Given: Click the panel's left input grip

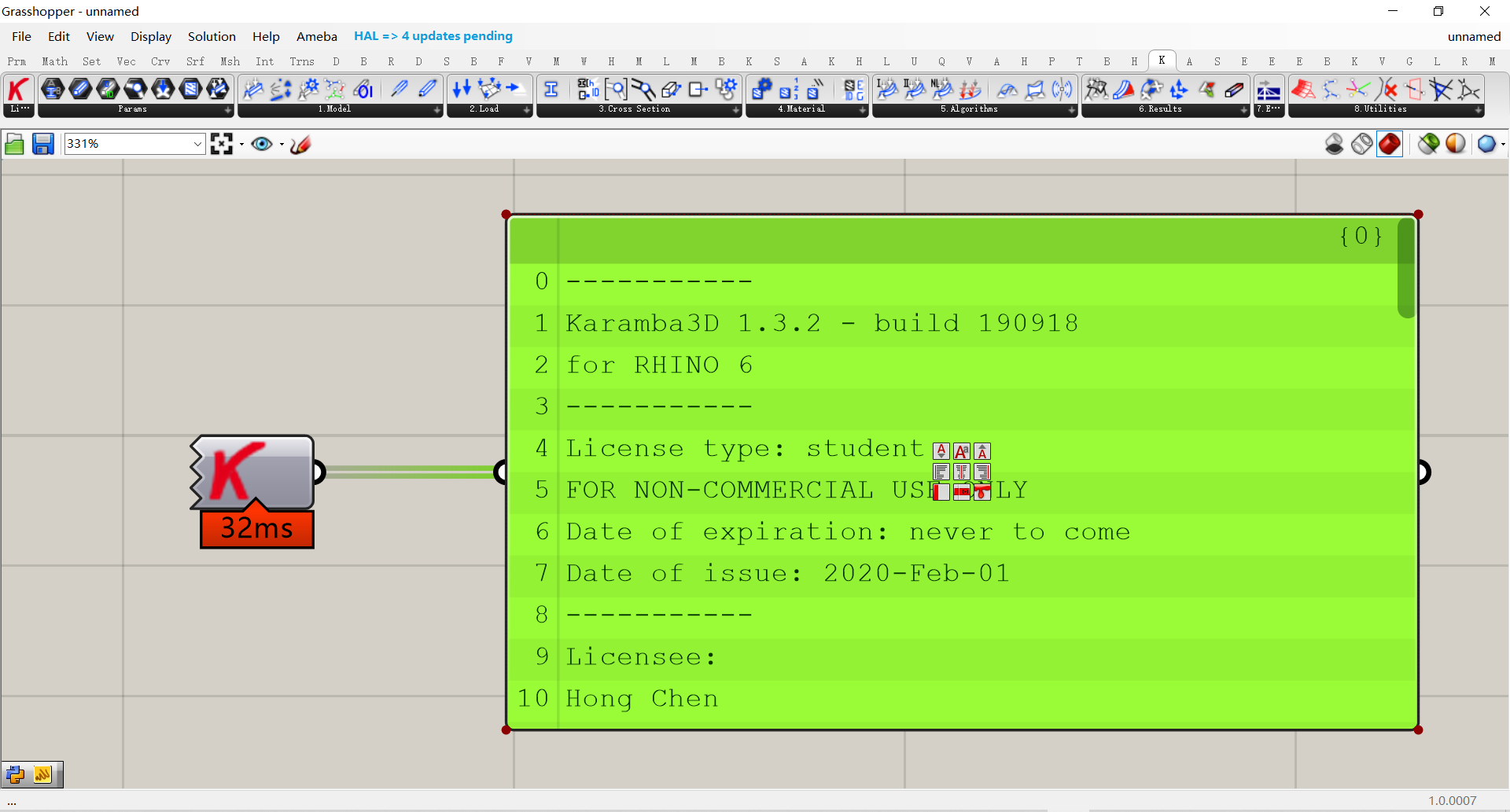Looking at the screenshot, I should click(500, 472).
